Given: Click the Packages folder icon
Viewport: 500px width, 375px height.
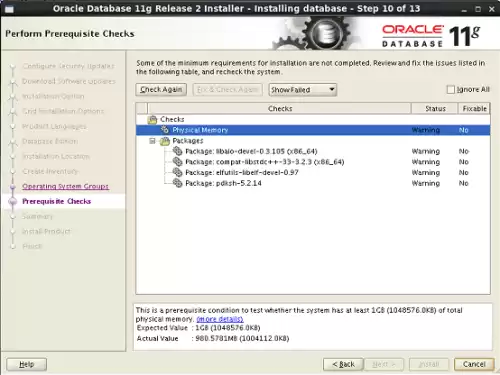Looking at the screenshot, I should tap(165, 141).
